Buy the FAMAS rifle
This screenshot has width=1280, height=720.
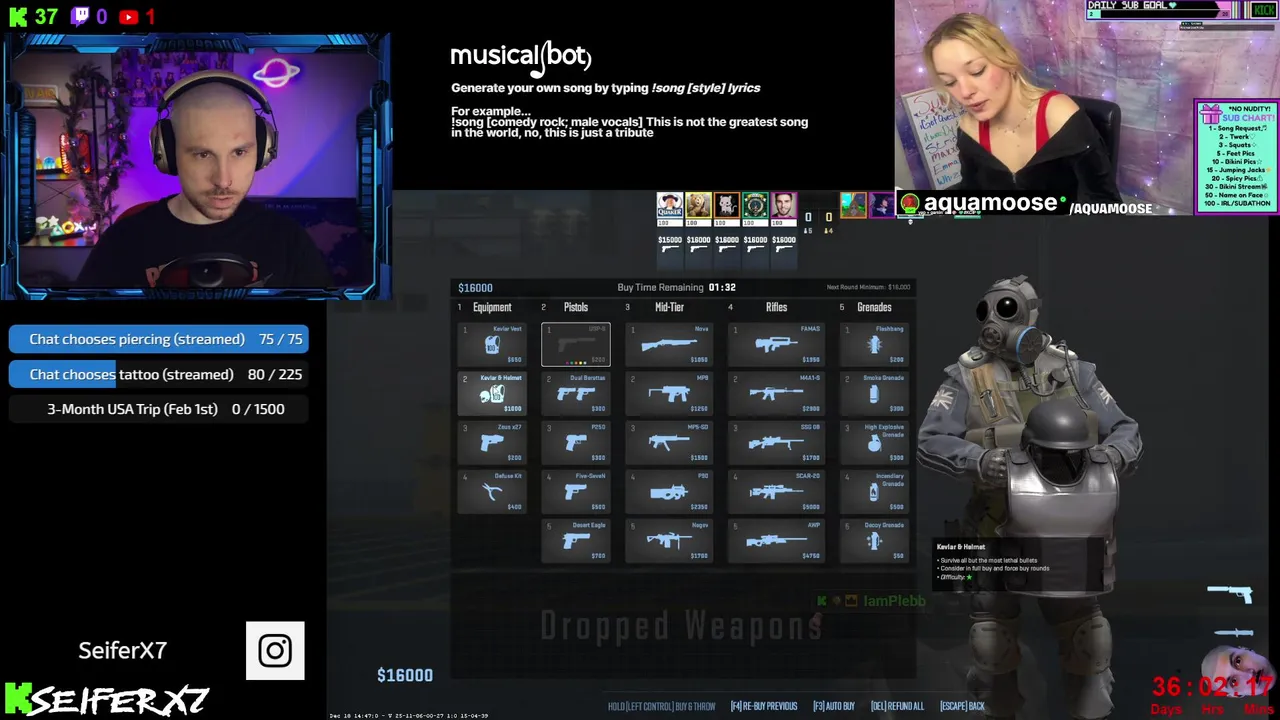click(776, 344)
